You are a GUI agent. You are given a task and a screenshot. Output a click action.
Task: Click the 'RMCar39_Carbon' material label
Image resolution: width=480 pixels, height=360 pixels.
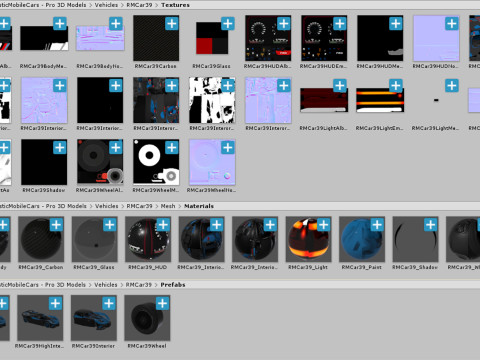(x=41, y=267)
